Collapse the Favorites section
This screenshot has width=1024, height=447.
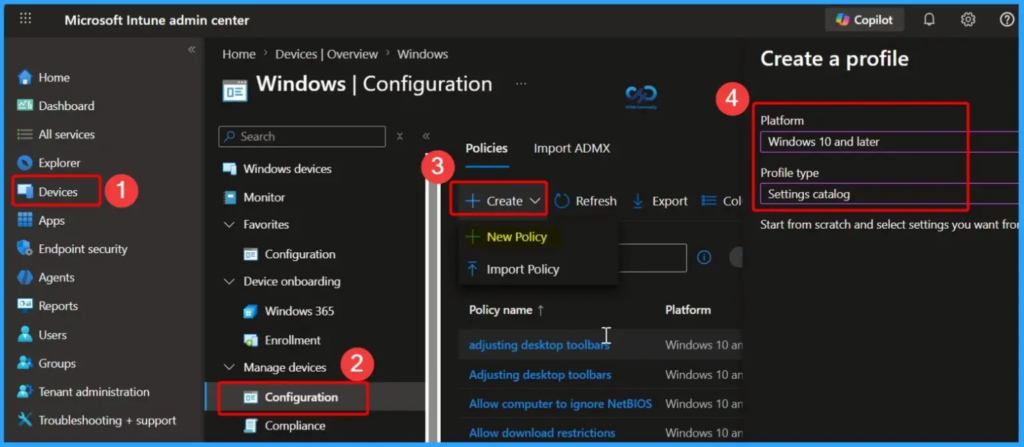point(229,225)
